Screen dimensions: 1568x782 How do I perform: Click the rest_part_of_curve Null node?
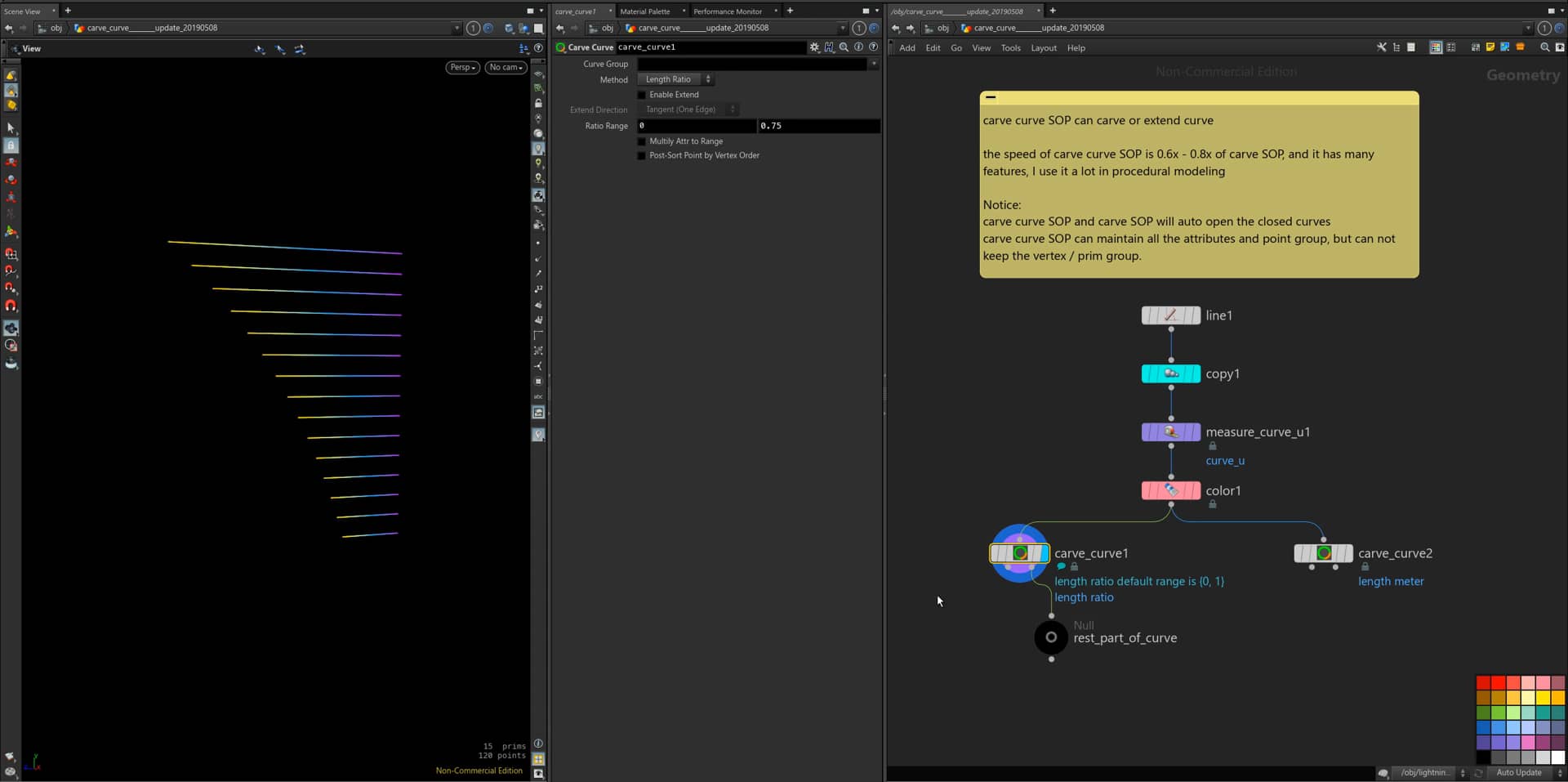(x=1051, y=637)
